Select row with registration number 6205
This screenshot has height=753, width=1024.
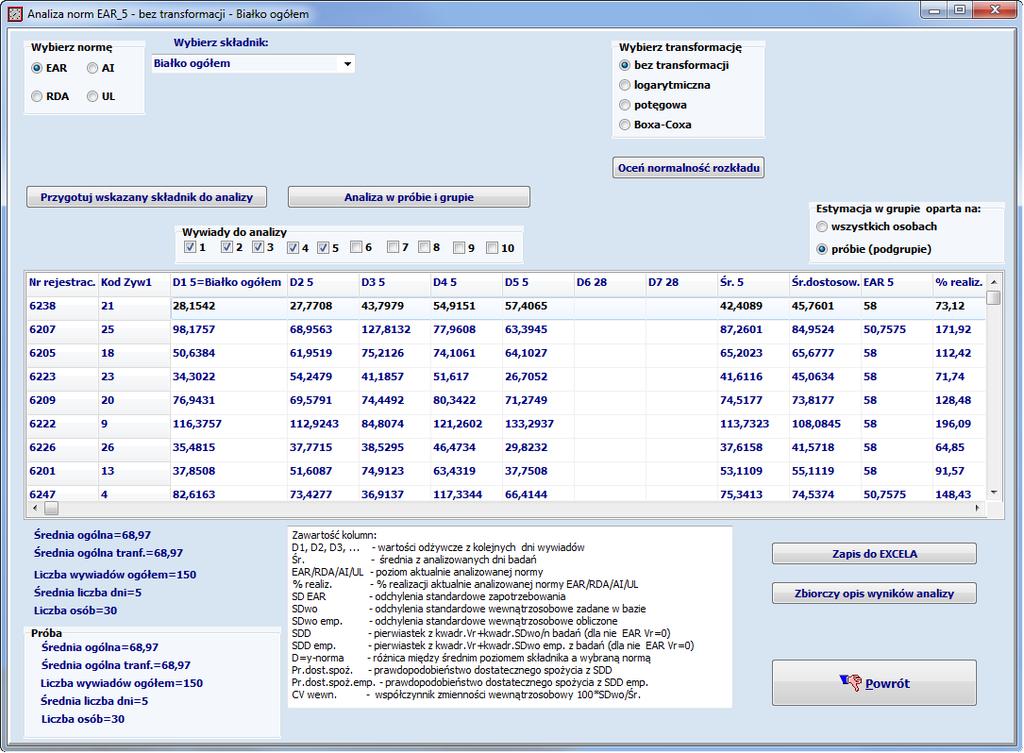506,353
